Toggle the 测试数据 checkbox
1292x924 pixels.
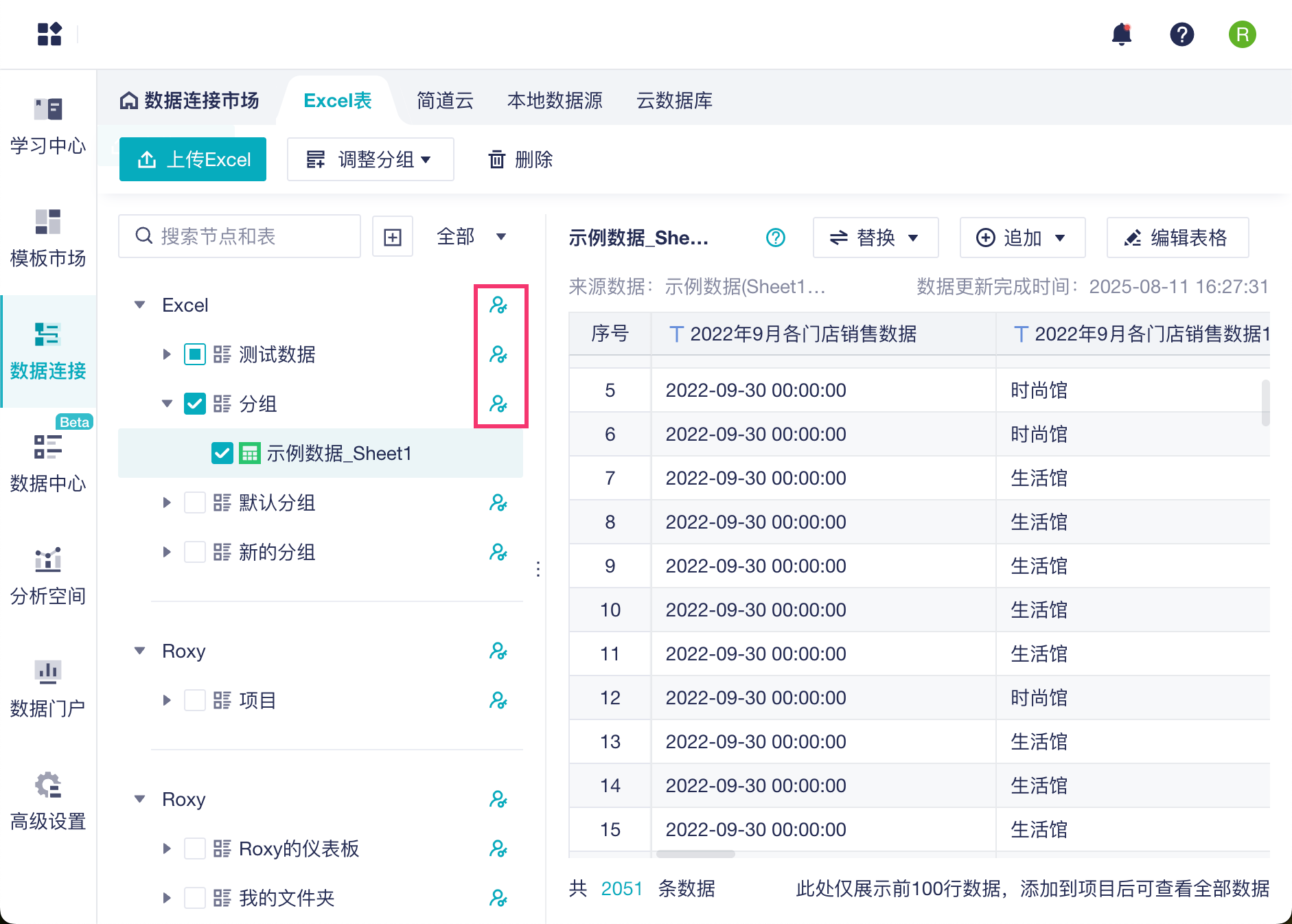pos(195,355)
